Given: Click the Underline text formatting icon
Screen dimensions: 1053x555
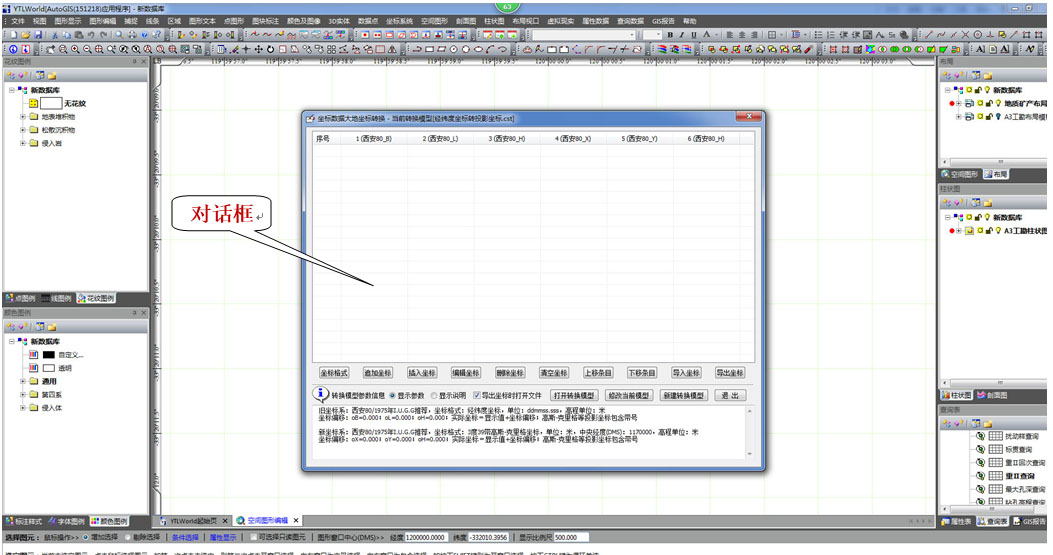Looking at the screenshot, I should [693, 35].
